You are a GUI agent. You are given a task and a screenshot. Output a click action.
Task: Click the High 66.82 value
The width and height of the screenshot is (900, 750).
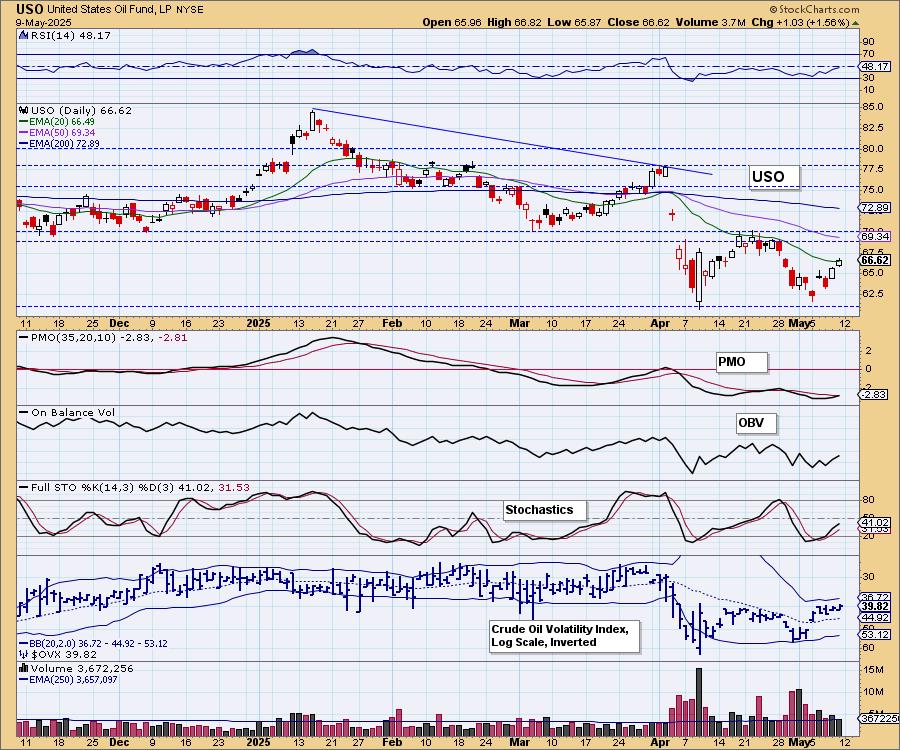coord(514,22)
